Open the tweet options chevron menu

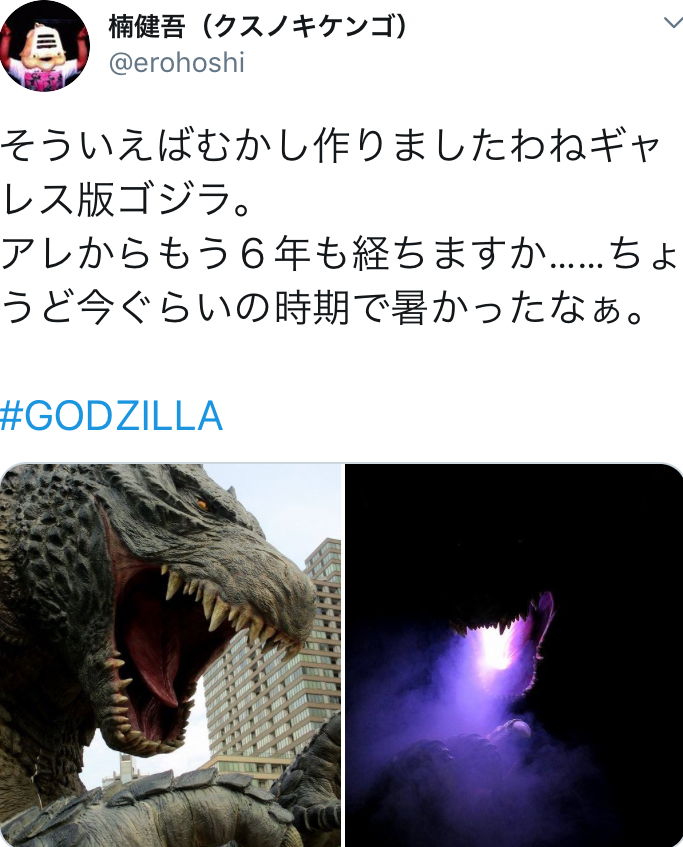click(x=673, y=23)
